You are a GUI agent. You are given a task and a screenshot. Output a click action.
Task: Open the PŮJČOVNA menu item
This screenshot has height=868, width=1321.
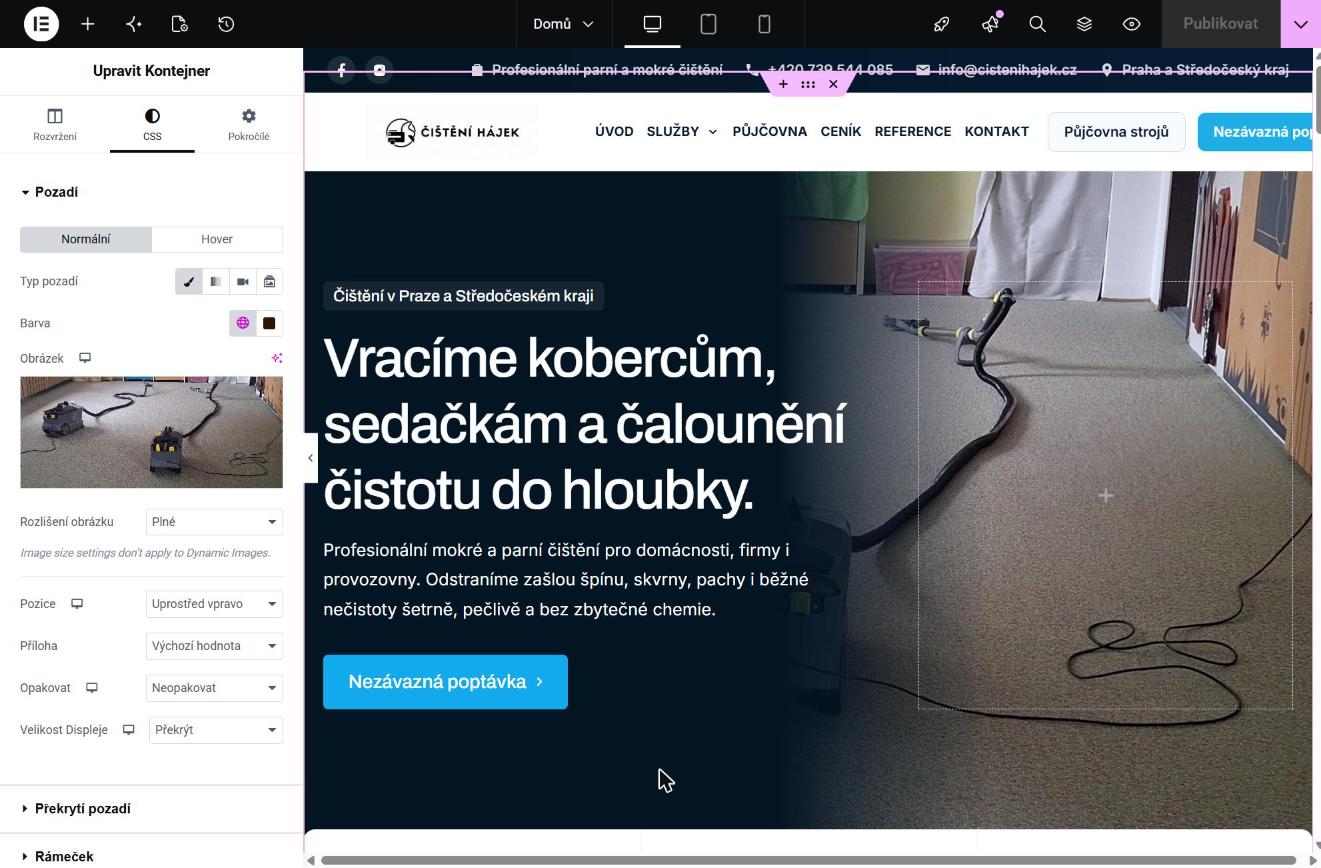tap(770, 131)
